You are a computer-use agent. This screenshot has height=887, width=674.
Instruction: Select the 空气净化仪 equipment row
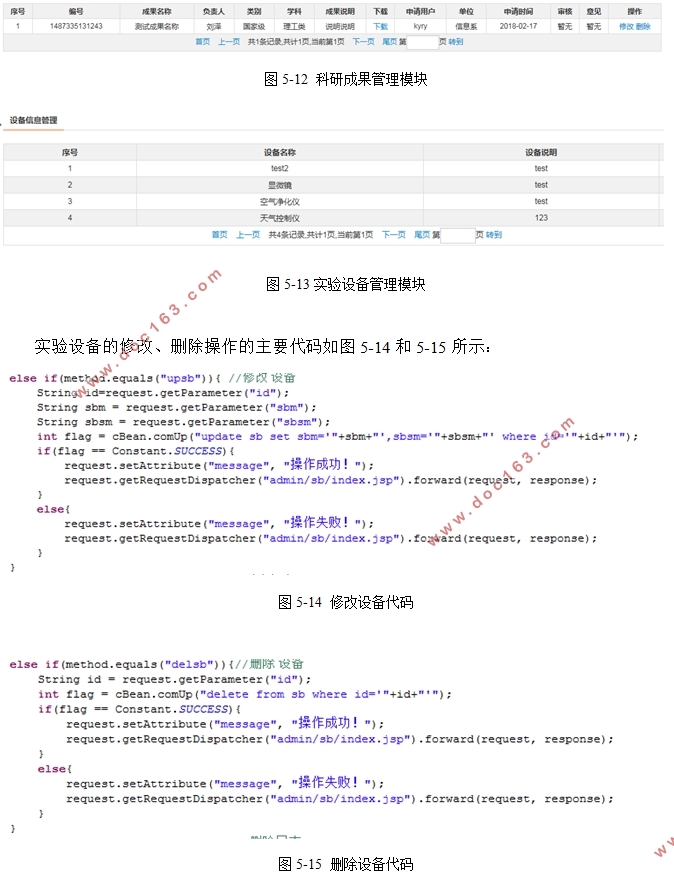(280, 201)
